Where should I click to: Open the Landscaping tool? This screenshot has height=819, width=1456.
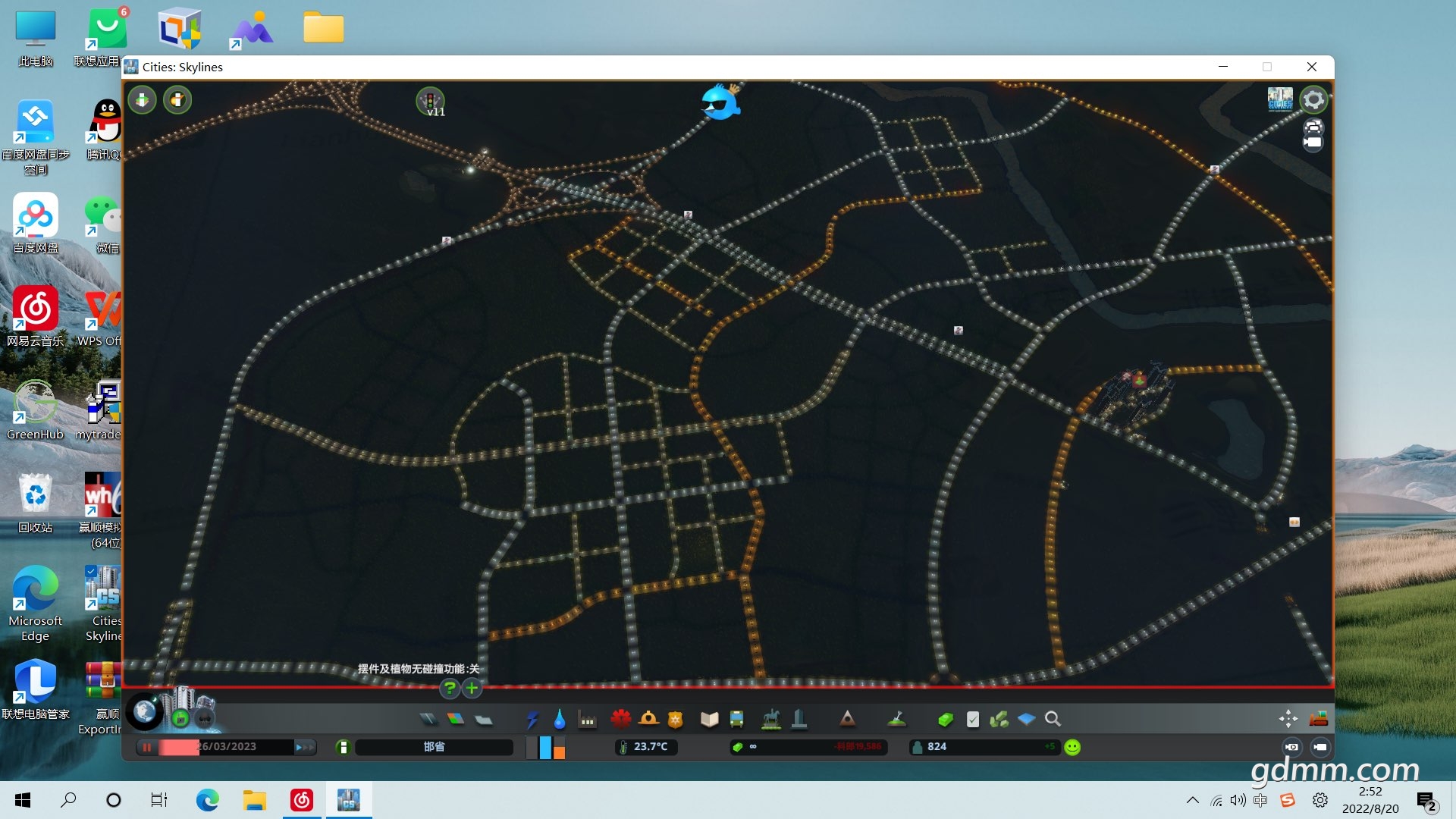click(x=897, y=718)
